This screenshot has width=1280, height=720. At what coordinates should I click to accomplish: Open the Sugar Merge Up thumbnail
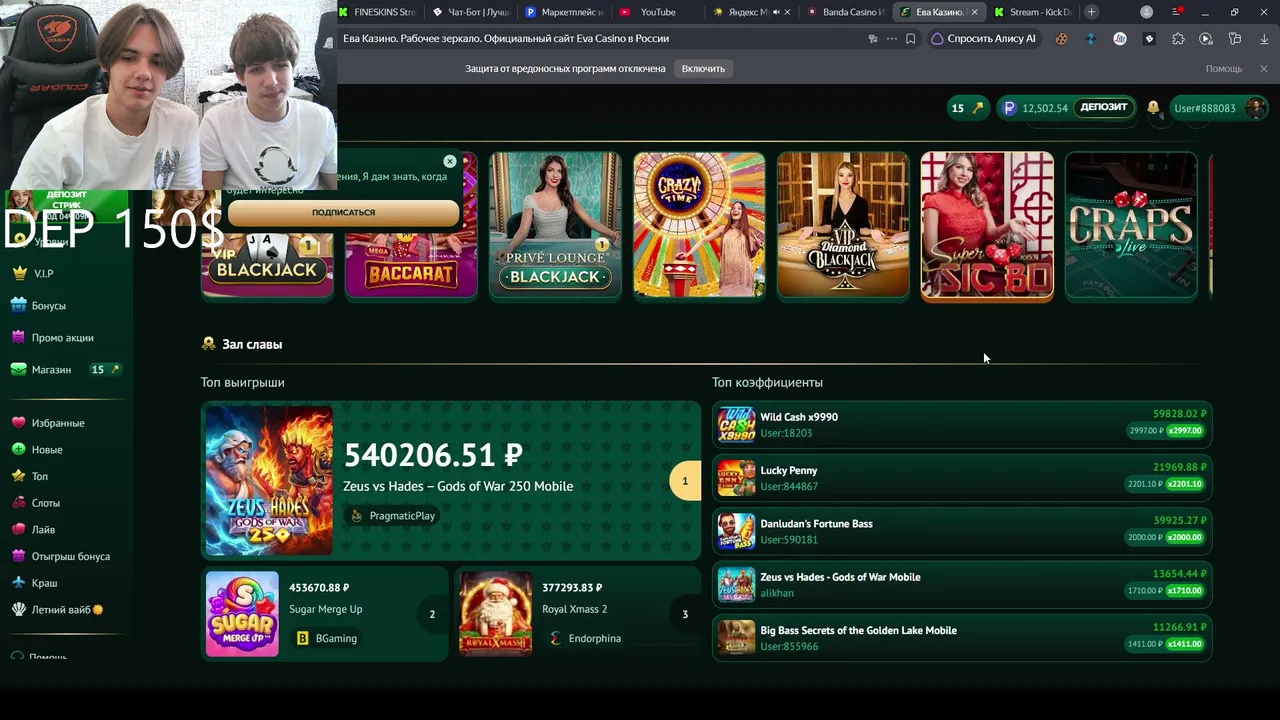tap(242, 614)
